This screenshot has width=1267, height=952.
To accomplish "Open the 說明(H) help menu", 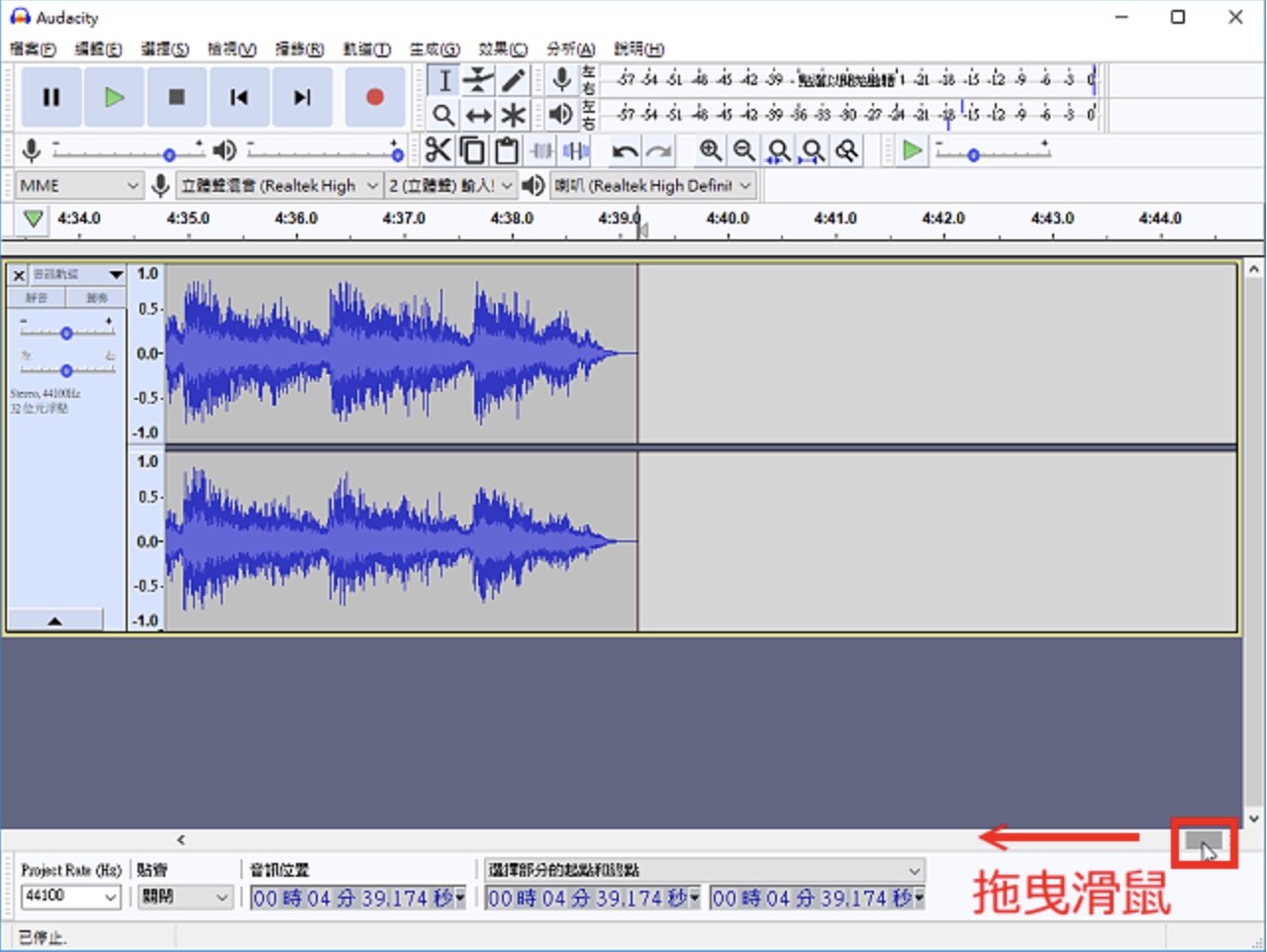I will coord(638,48).
